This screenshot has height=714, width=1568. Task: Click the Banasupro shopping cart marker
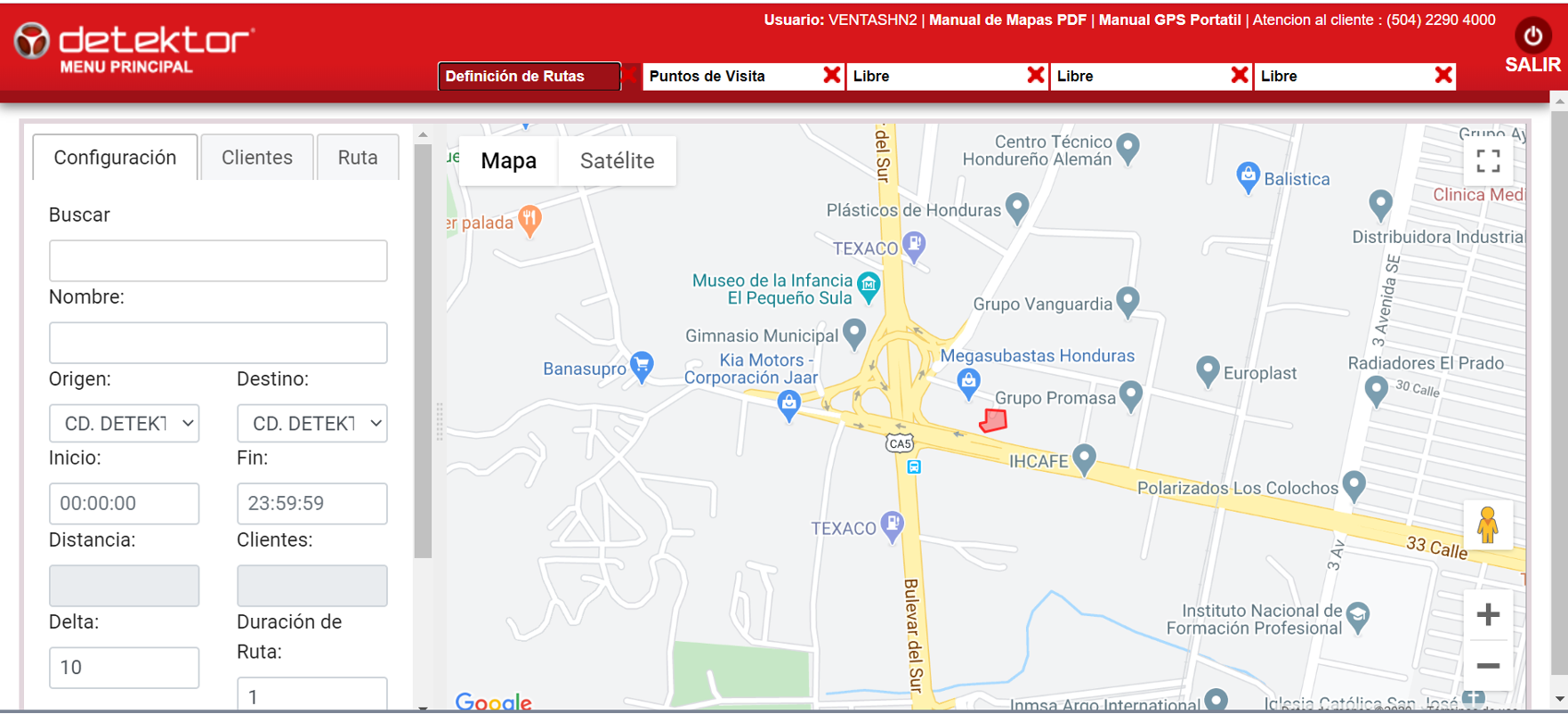(642, 367)
